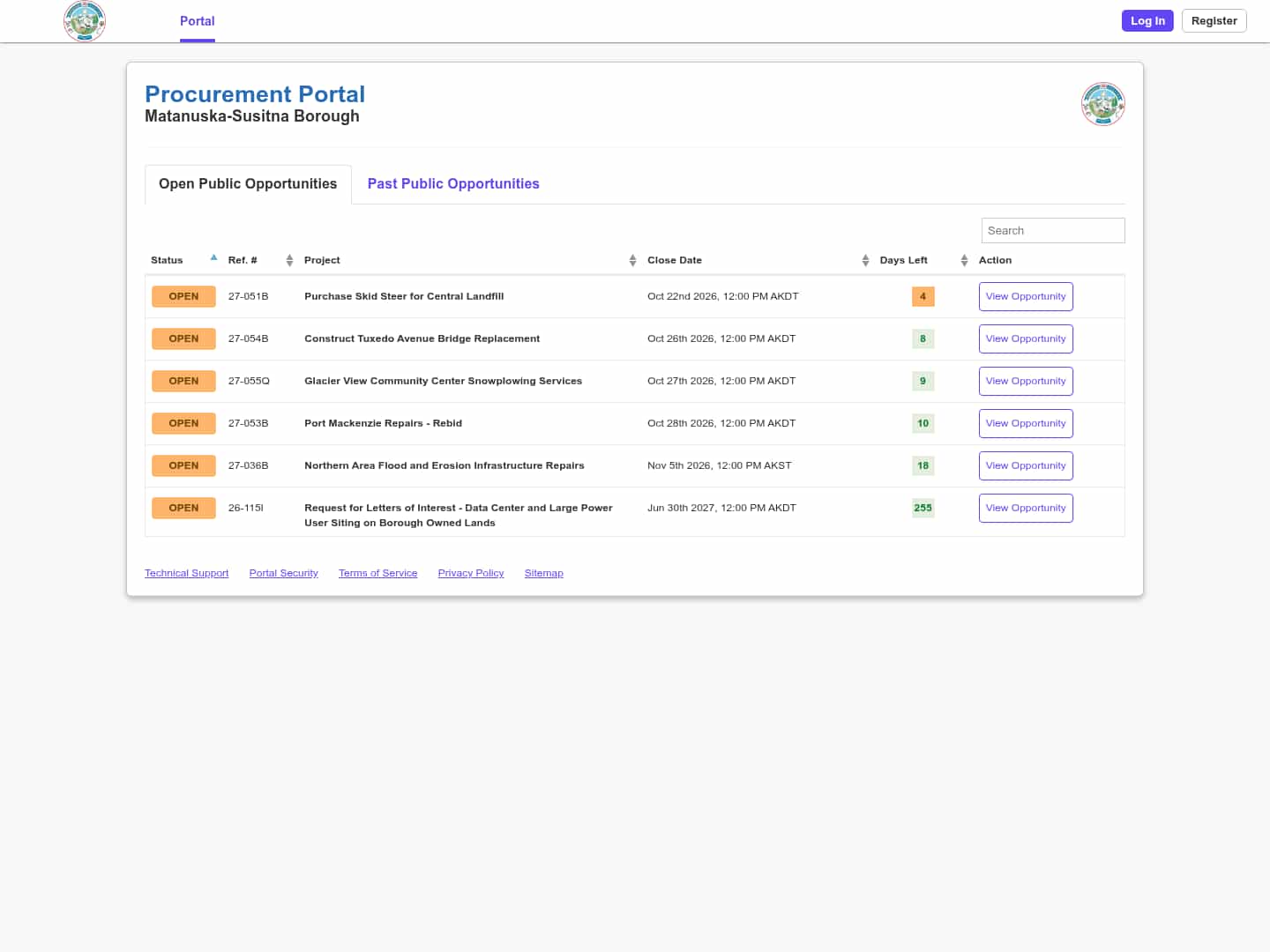The image size is (1270, 952).
Task: Open Portal Security footer link
Action: coord(283,573)
